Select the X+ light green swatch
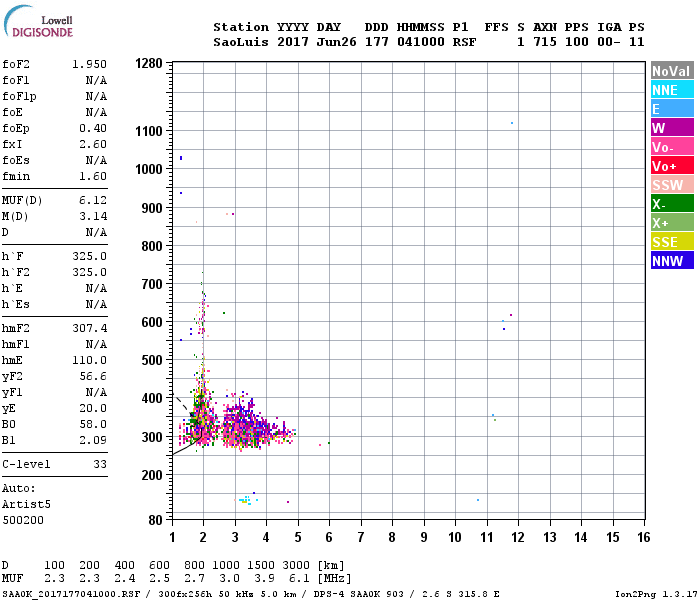Viewport: 700px width, 600px height. (672, 223)
